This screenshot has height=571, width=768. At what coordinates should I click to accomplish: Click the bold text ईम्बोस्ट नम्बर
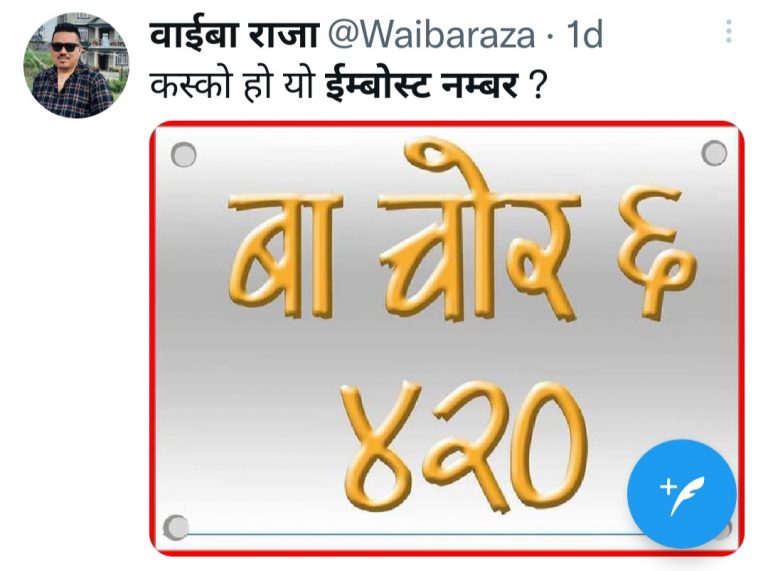(x=422, y=86)
